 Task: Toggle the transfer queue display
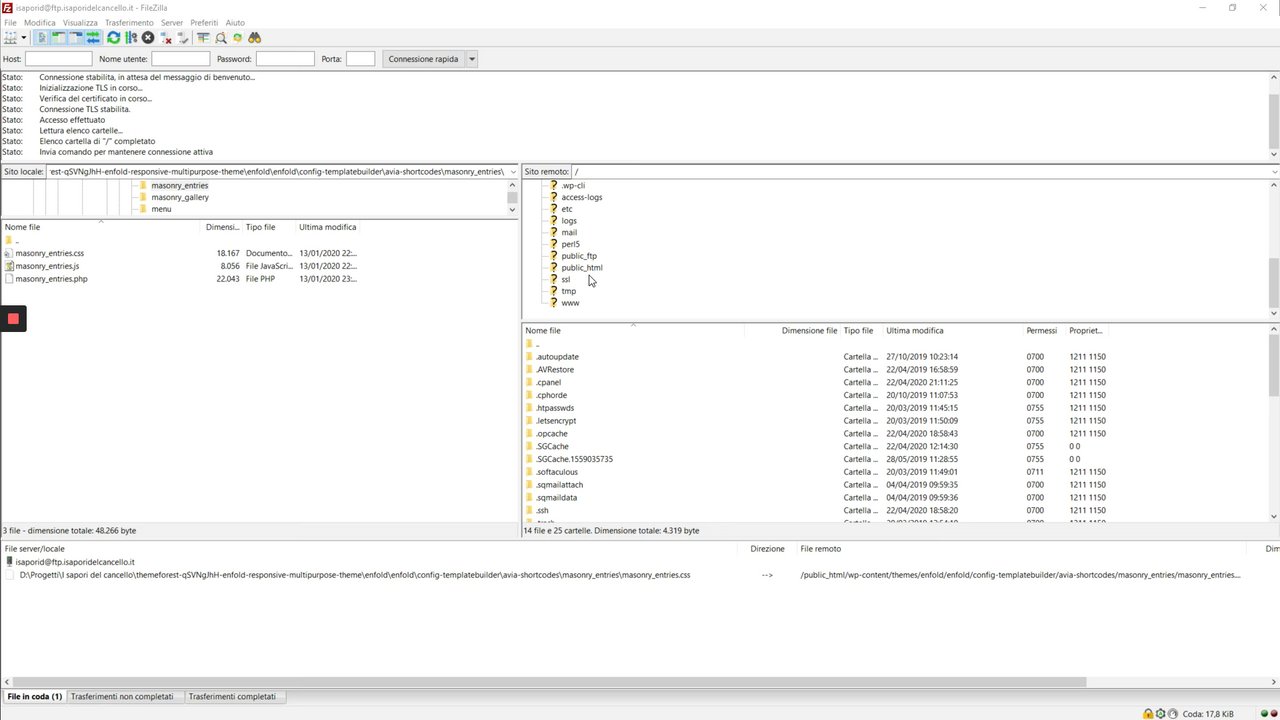point(93,38)
